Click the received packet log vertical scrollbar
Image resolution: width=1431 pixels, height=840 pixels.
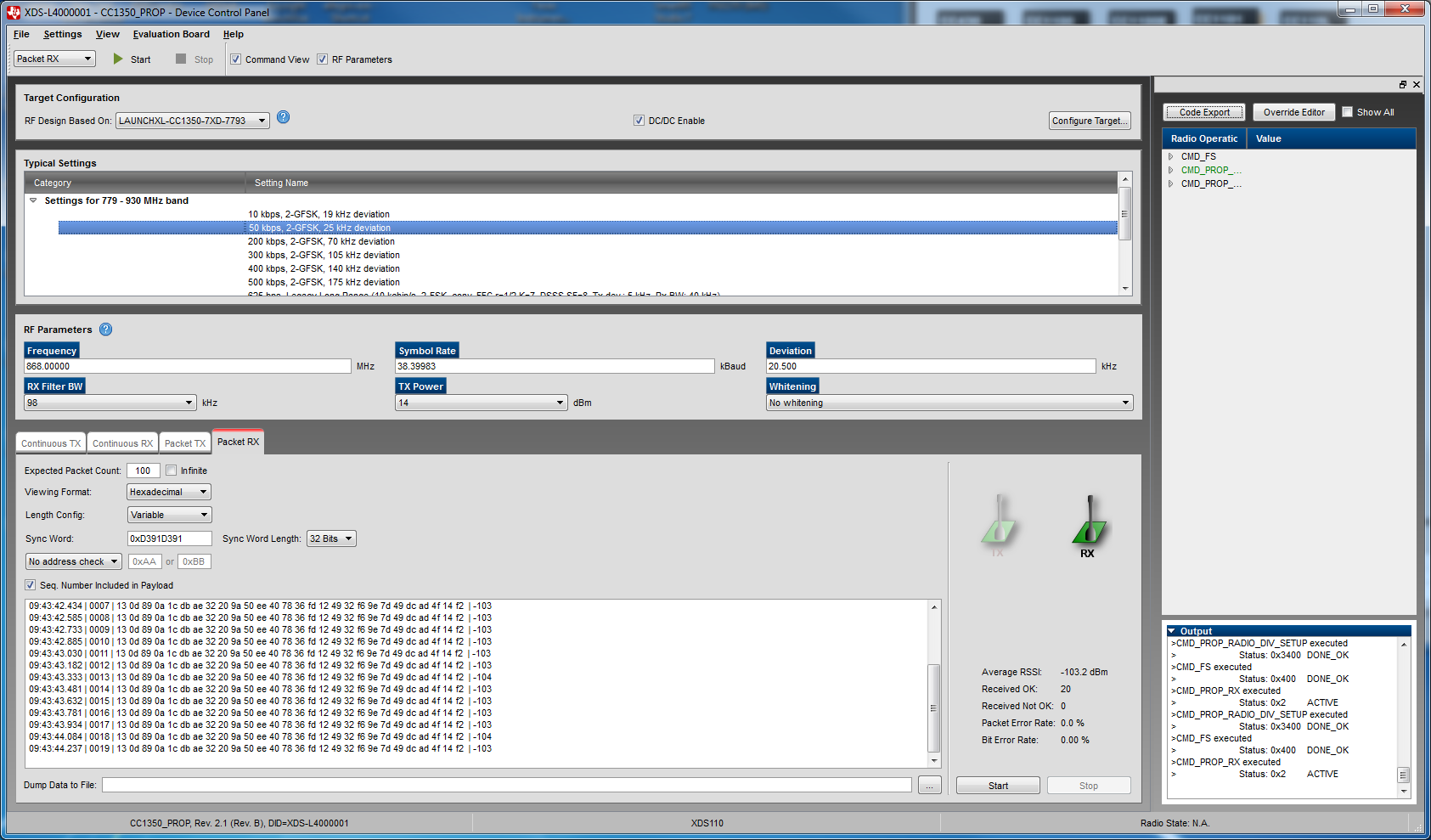(934, 707)
